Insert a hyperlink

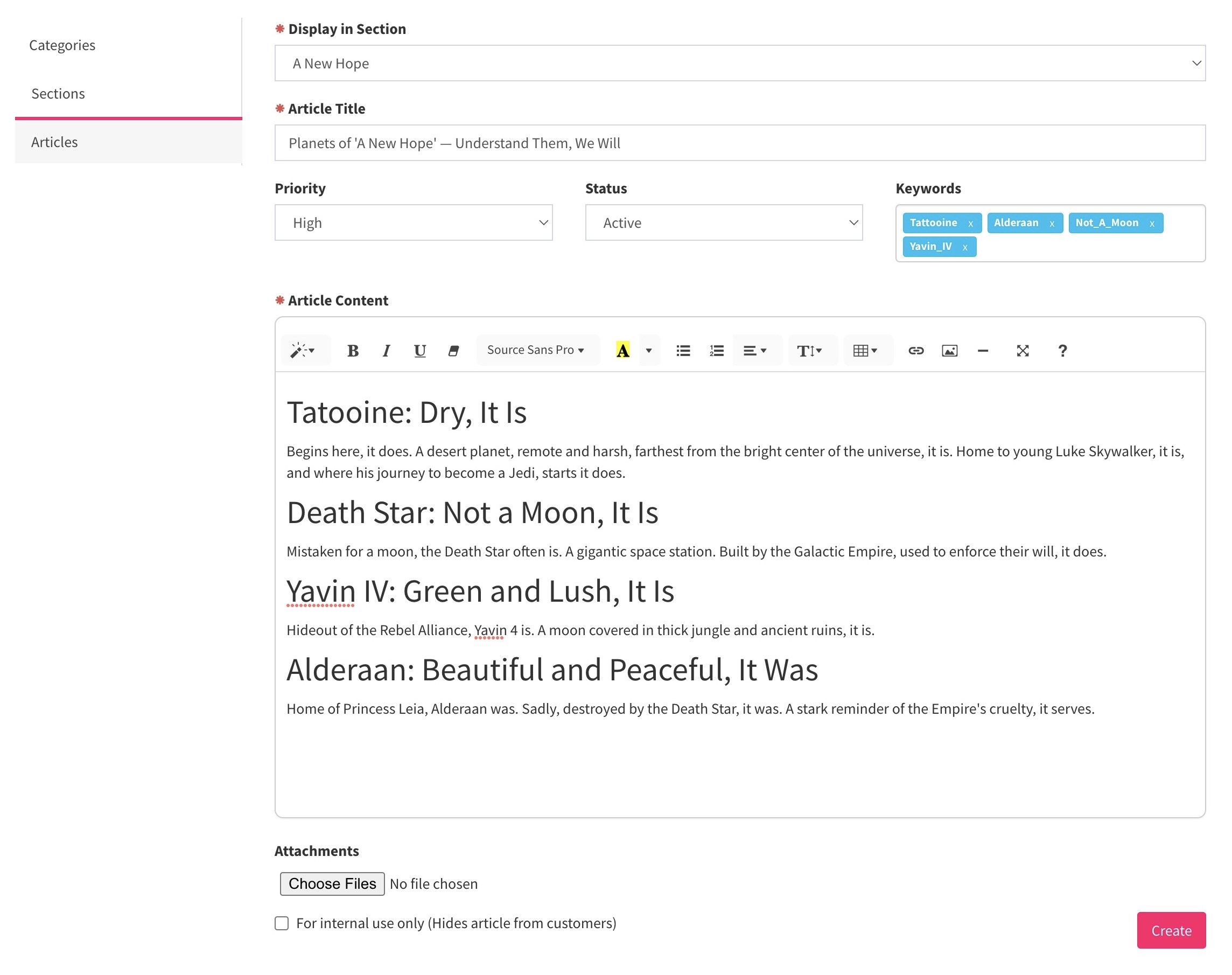point(916,351)
